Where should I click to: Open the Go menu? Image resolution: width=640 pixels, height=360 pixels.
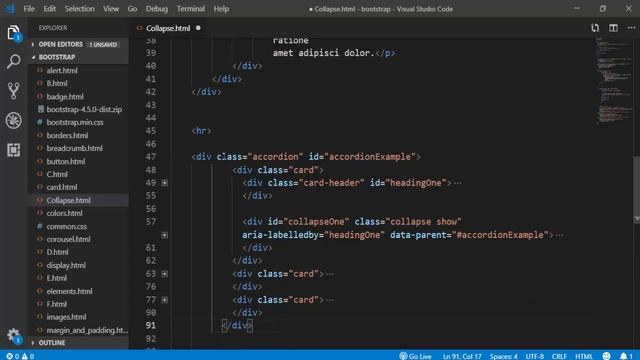(x=132, y=9)
